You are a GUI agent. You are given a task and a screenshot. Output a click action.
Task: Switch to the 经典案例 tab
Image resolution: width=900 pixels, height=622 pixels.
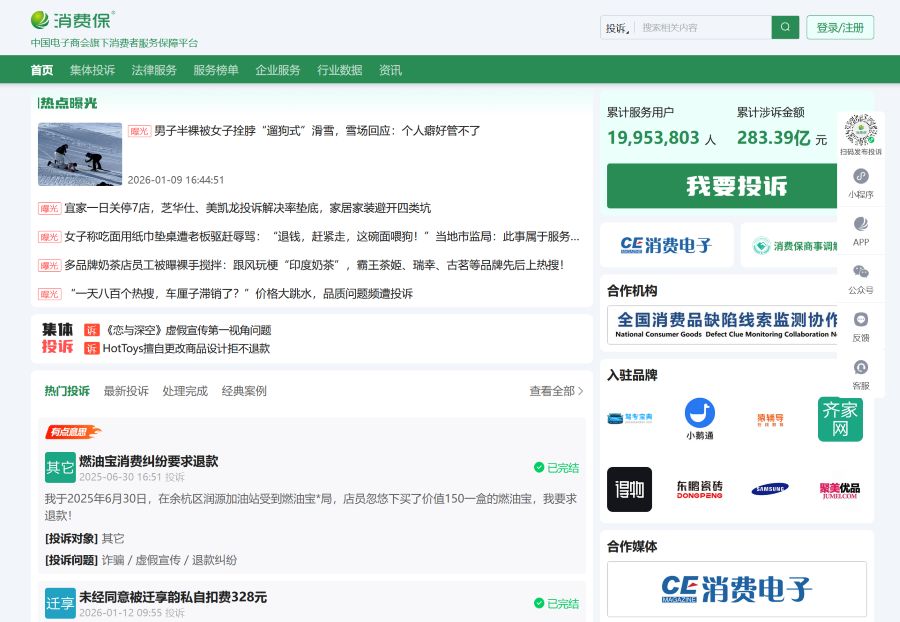[243, 392]
